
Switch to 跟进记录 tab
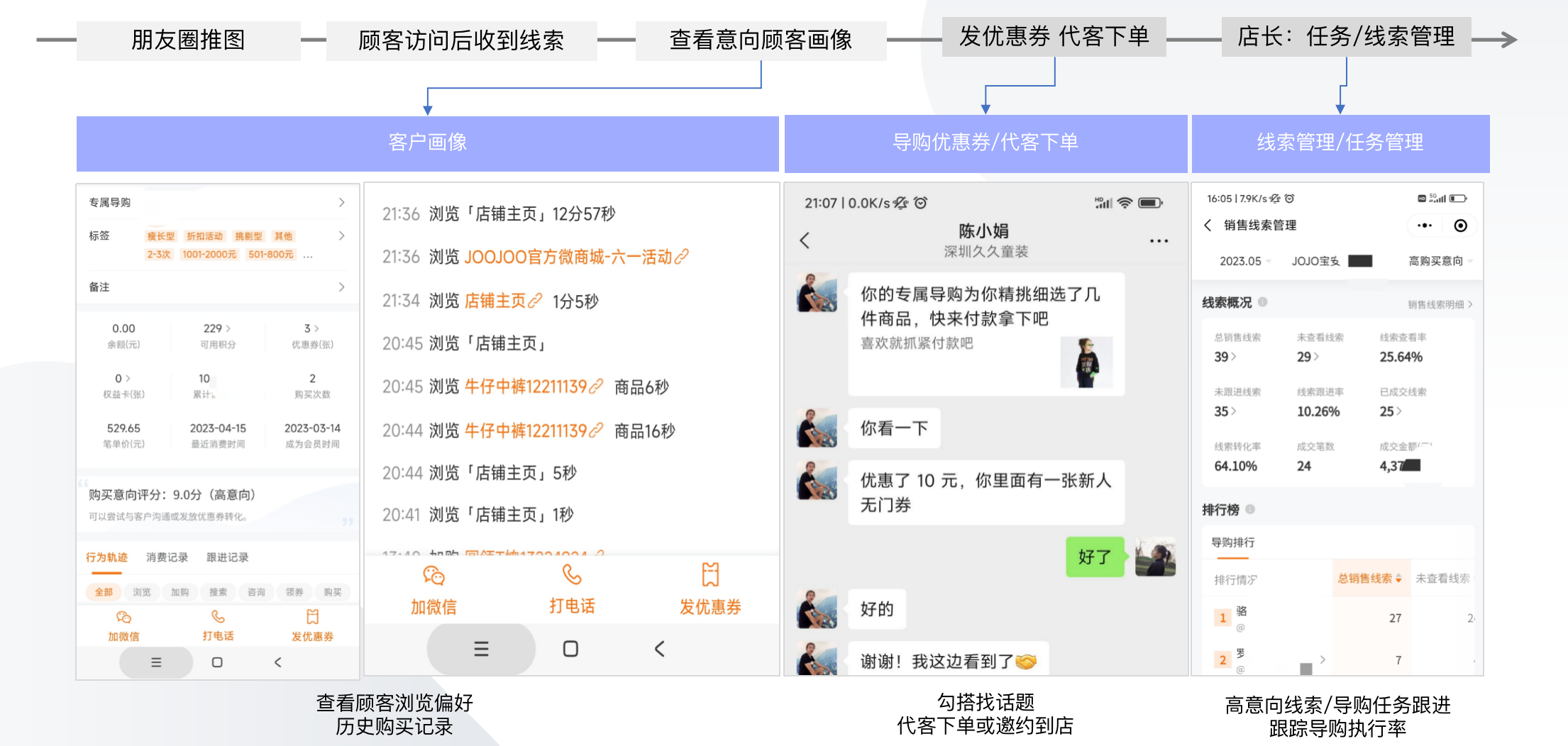pos(228,557)
